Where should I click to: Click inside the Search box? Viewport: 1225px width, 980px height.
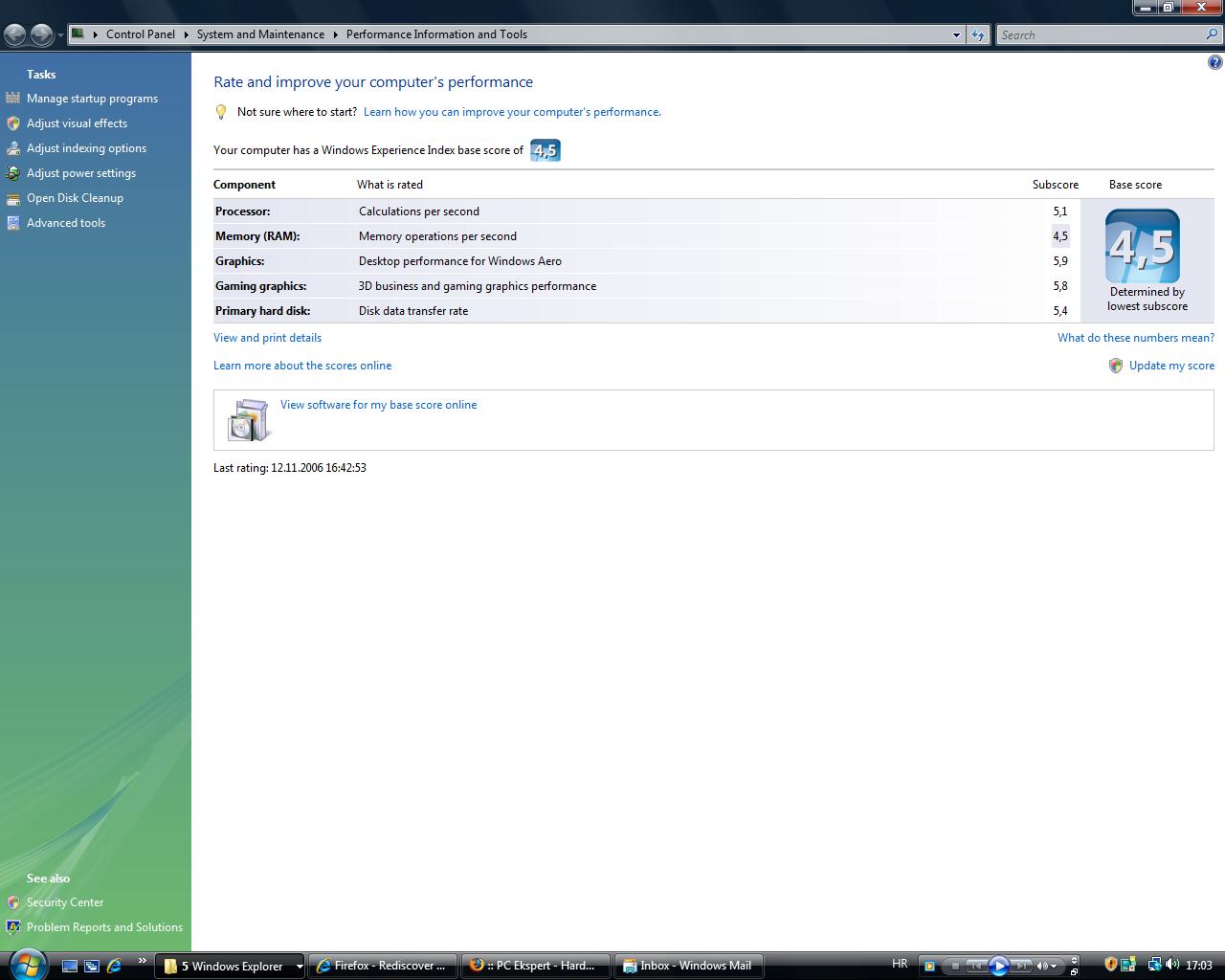[x=1101, y=34]
